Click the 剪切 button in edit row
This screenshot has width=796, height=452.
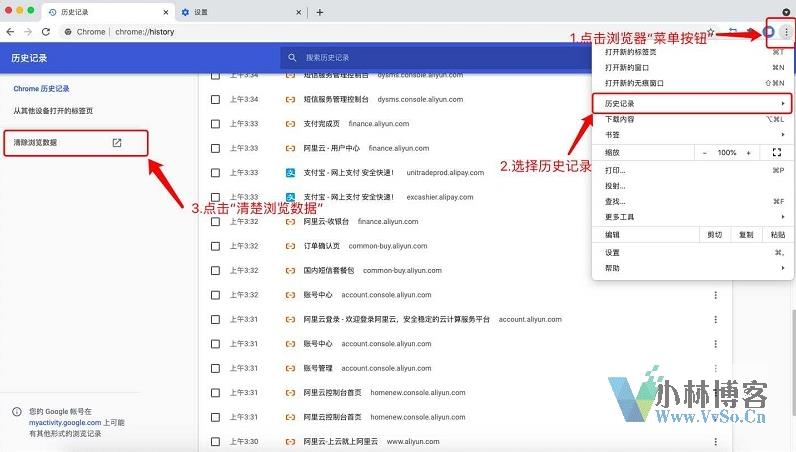pos(715,235)
